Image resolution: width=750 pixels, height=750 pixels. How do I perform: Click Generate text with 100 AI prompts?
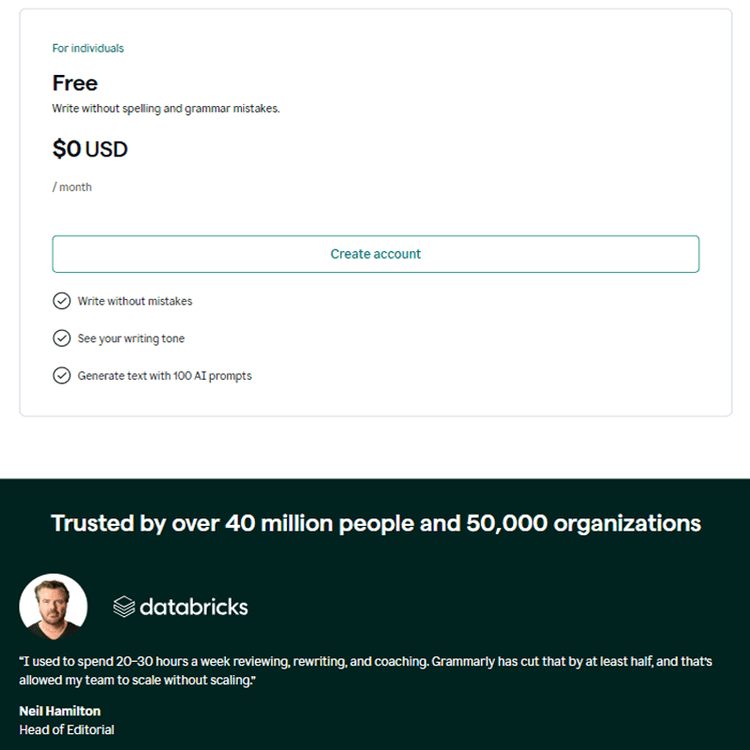[x=165, y=376]
